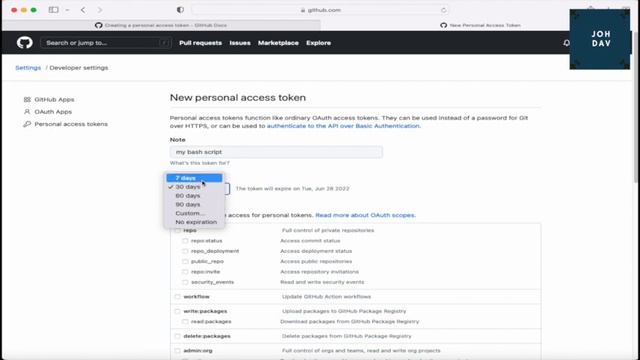
Task: Switch to 'Creating a personal access token' tab
Action: [162, 25]
